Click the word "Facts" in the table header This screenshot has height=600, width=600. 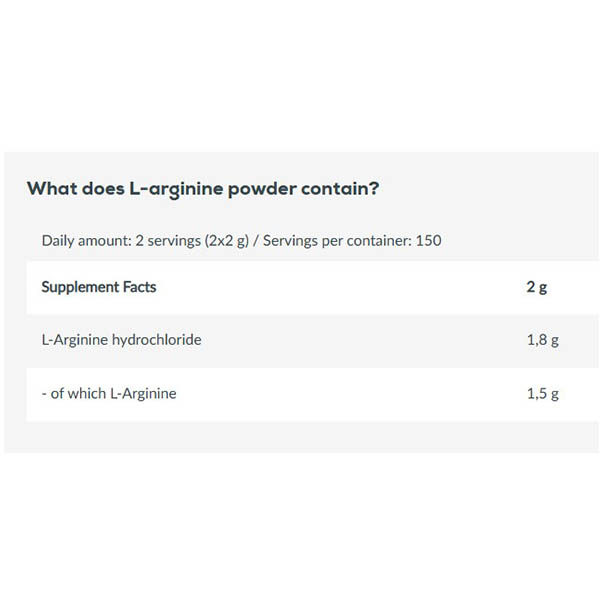pyautogui.click(x=138, y=287)
